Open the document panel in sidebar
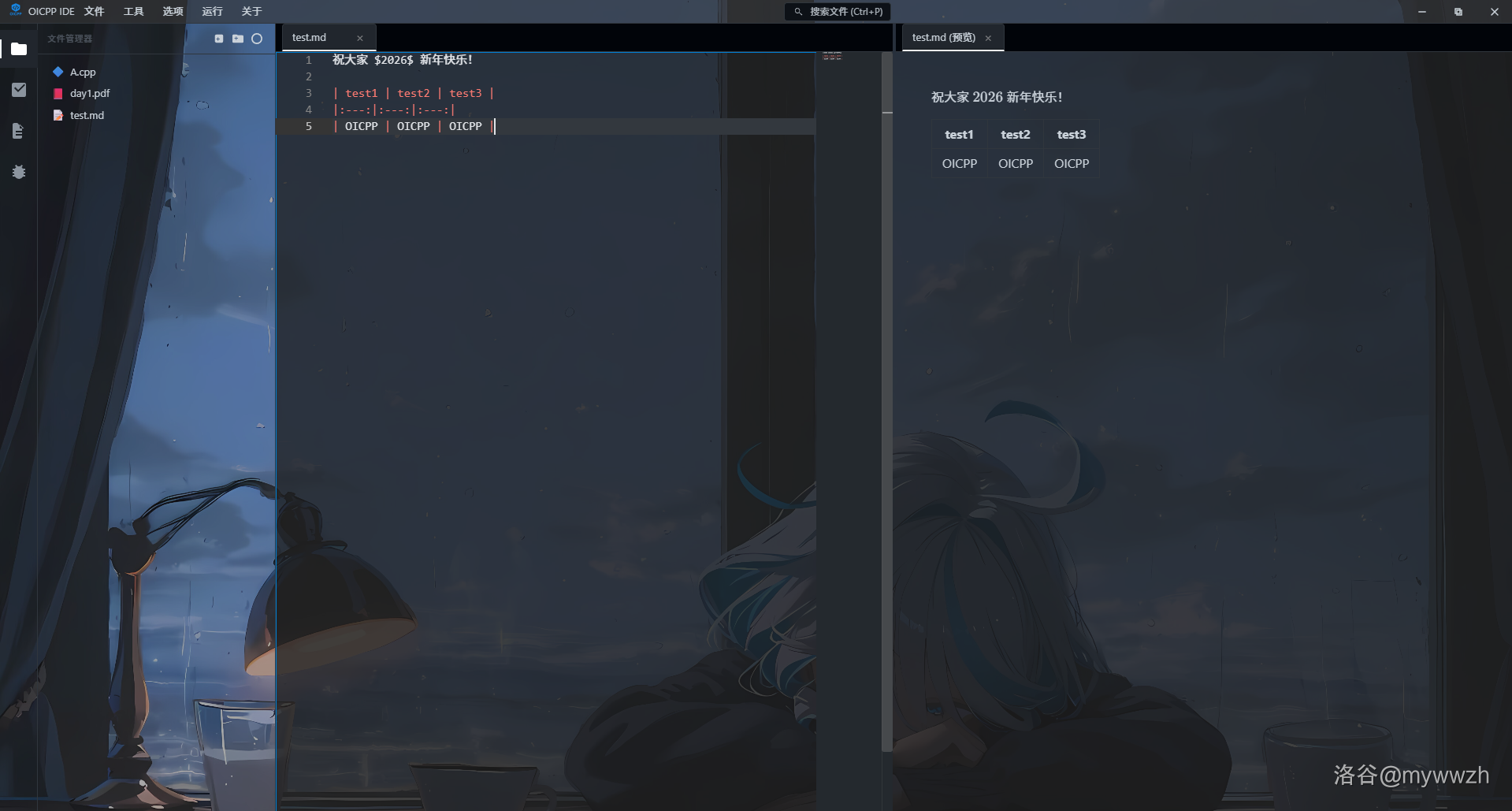 coord(19,131)
